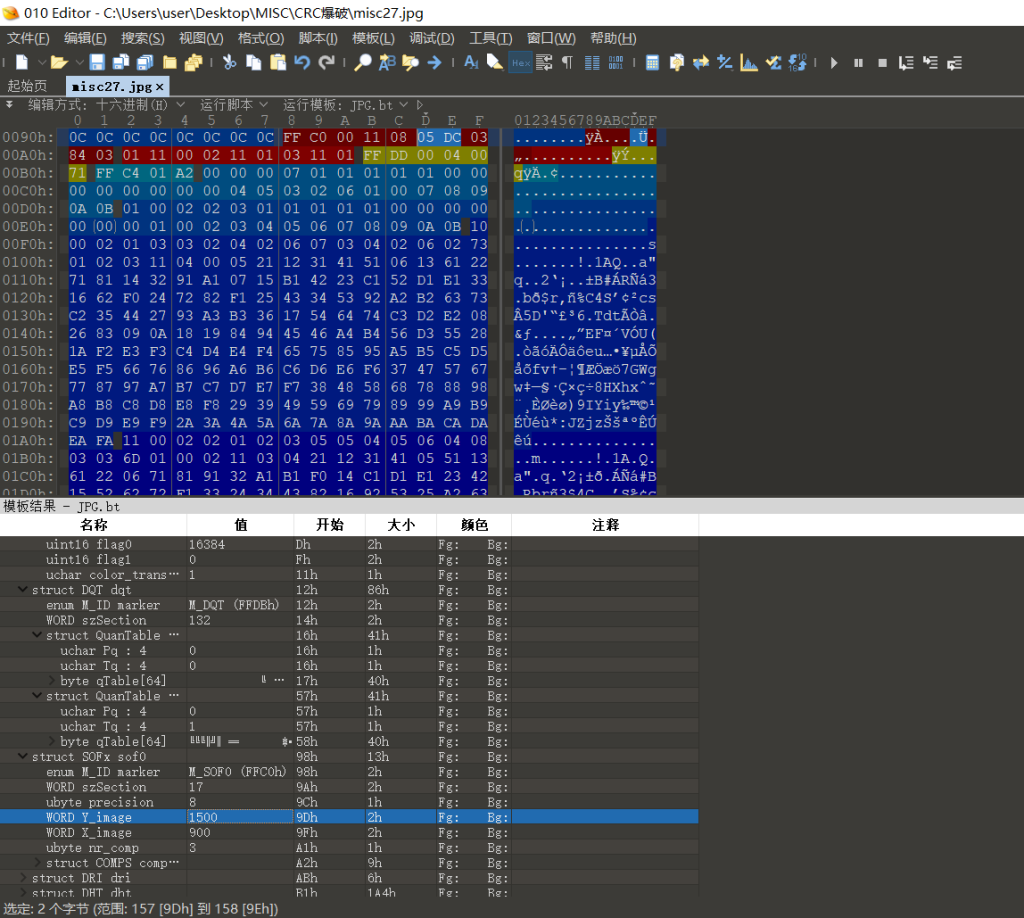Click the Undo arrow icon

tap(302, 62)
